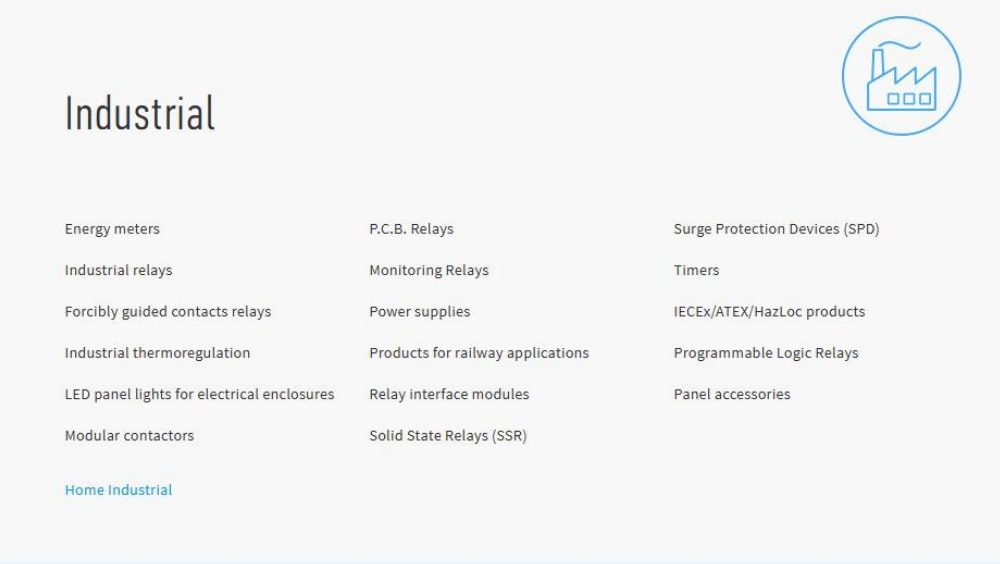
Task: Open P.C.B. Relays category
Action: (x=411, y=229)
